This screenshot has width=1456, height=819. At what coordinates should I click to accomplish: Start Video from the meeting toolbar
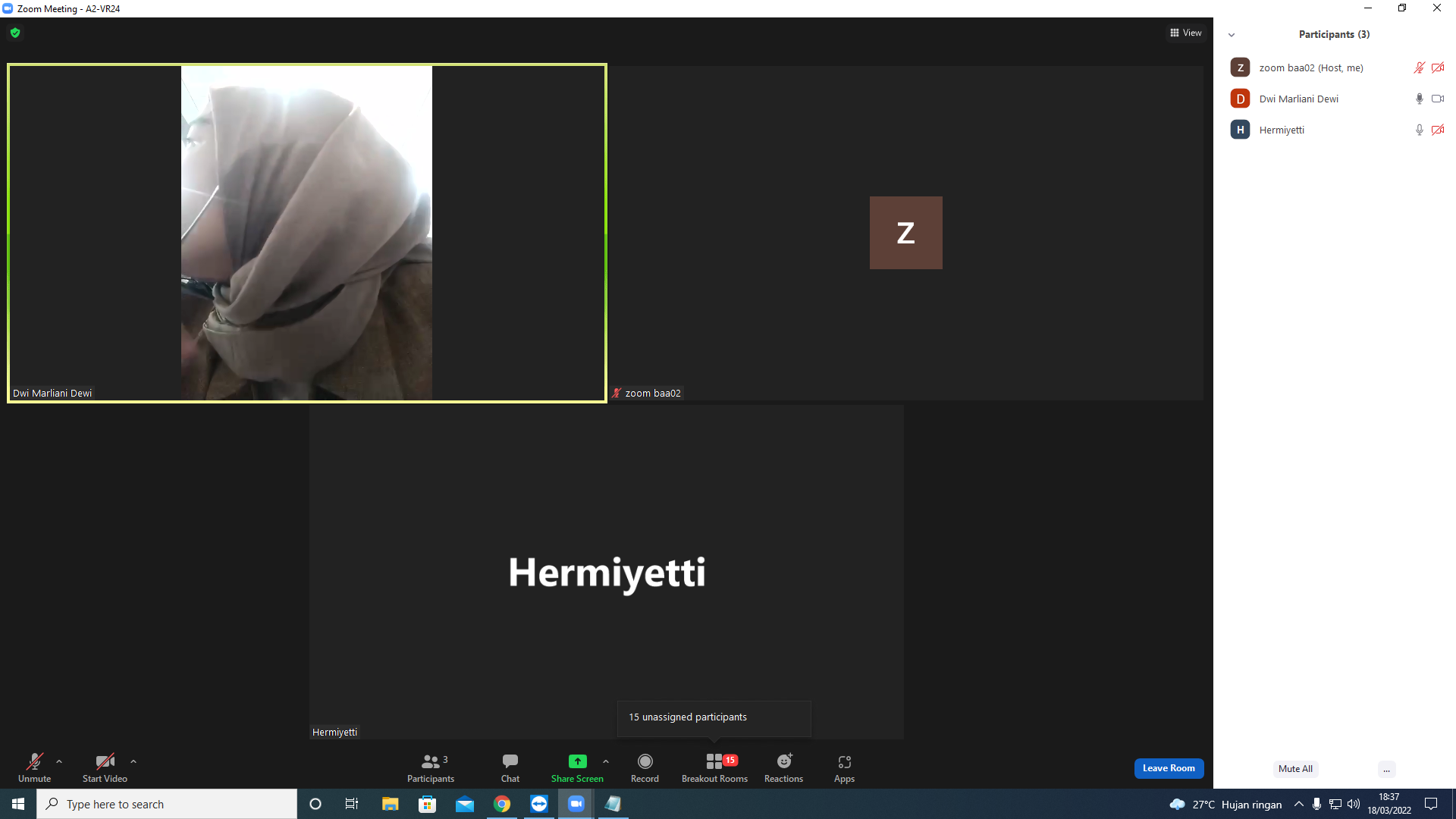click(x=105, y=767)
